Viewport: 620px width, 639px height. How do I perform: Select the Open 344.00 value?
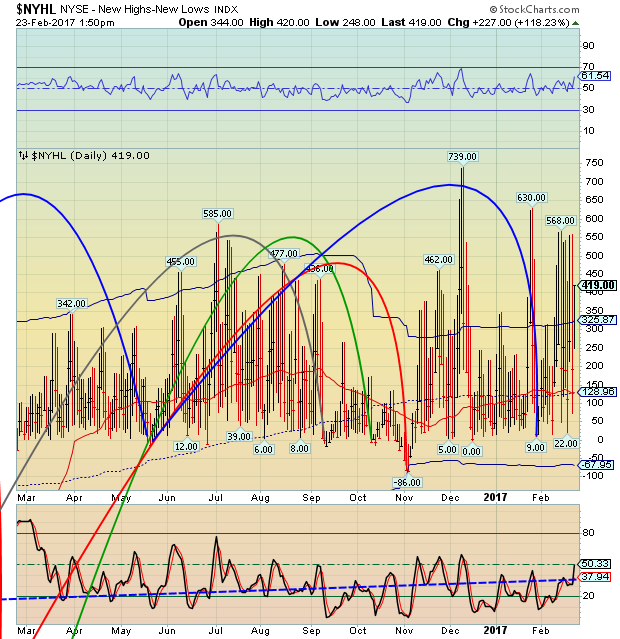(x=211, y=22)
